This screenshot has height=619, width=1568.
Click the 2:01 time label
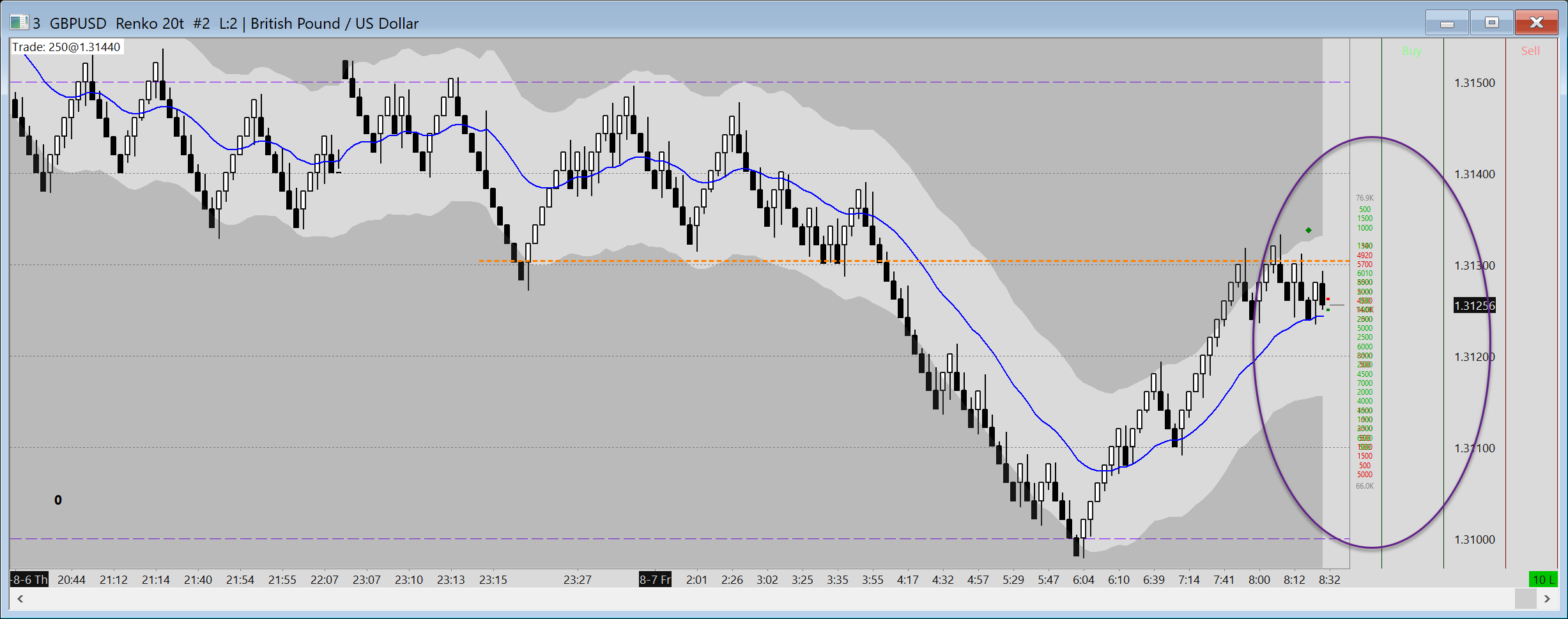click(697, 579)
